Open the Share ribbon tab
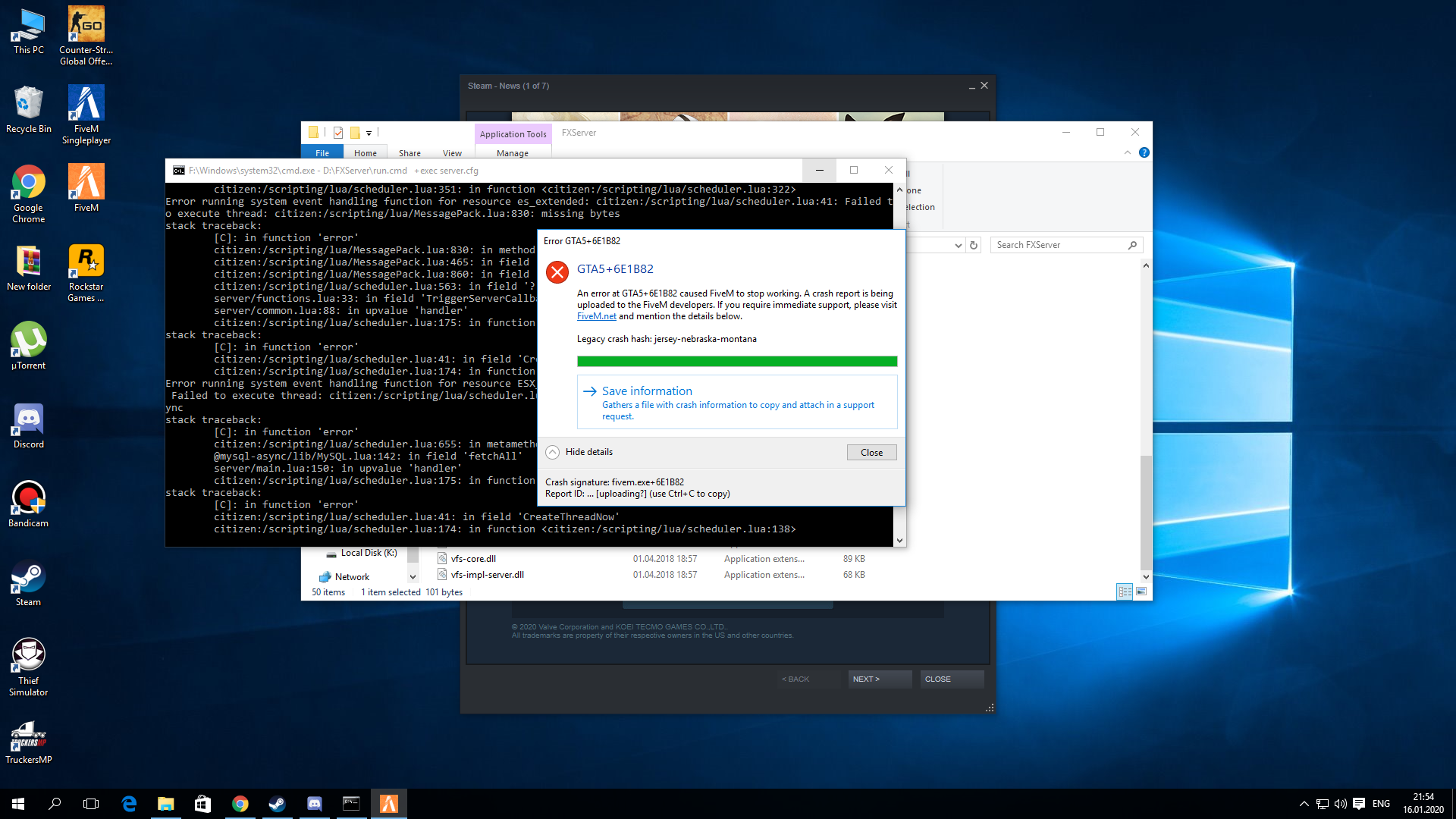The image size is (1456, 819). click(x=409, y=153)
